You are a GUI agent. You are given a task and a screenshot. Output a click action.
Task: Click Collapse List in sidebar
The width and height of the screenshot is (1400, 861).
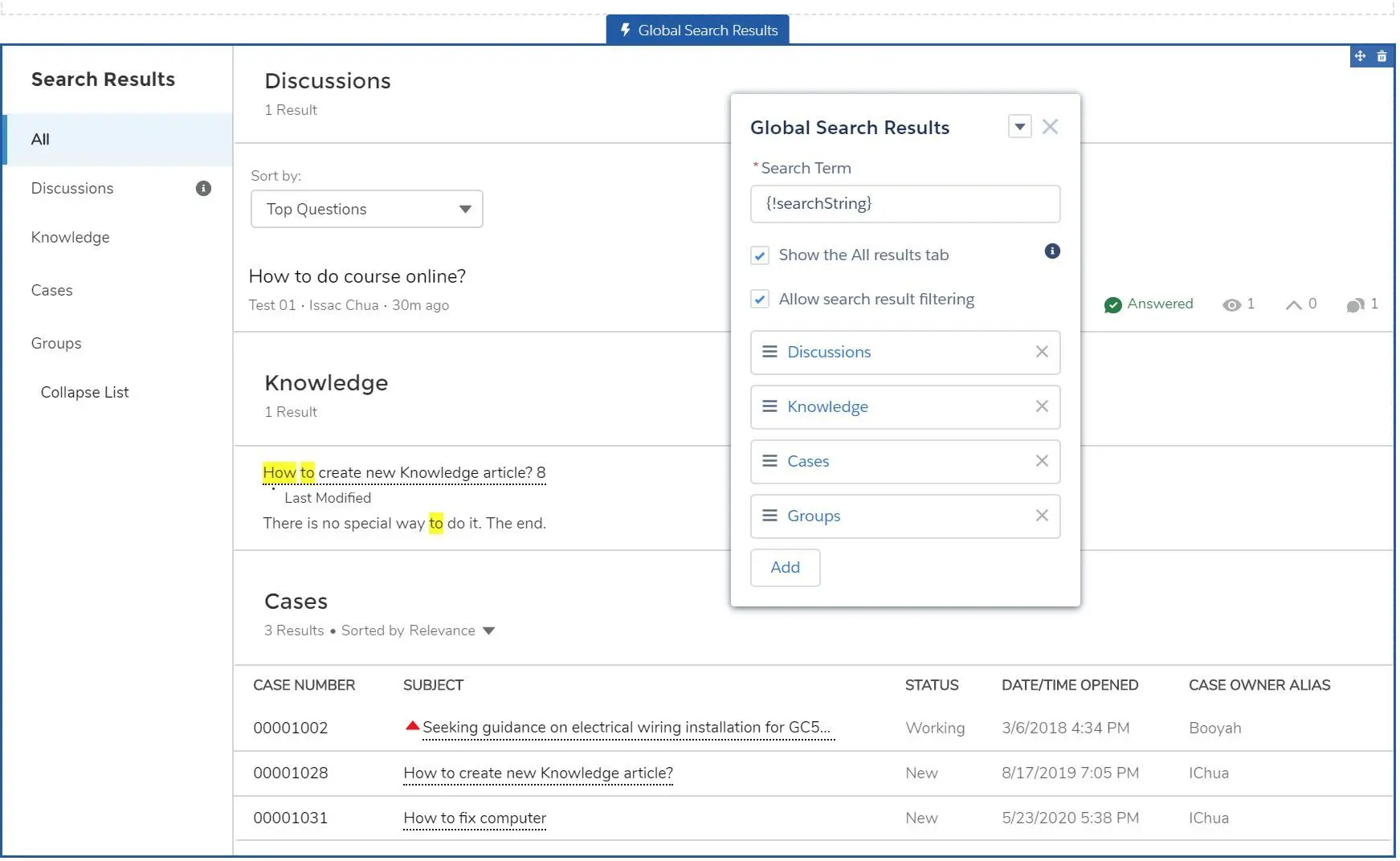(84, 392)
